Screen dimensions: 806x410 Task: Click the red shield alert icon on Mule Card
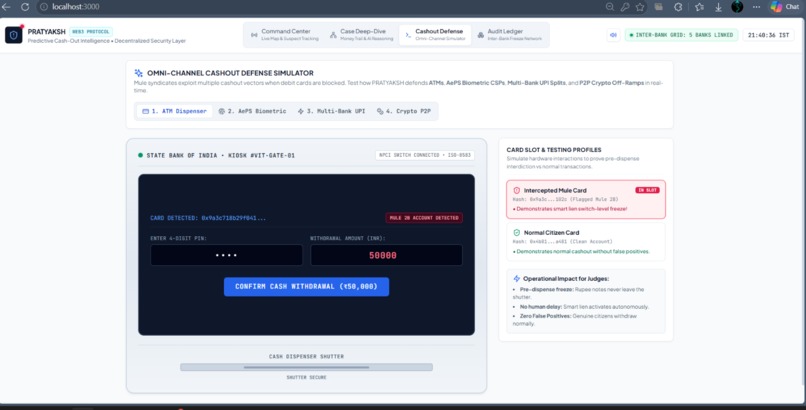click(517, 190)
